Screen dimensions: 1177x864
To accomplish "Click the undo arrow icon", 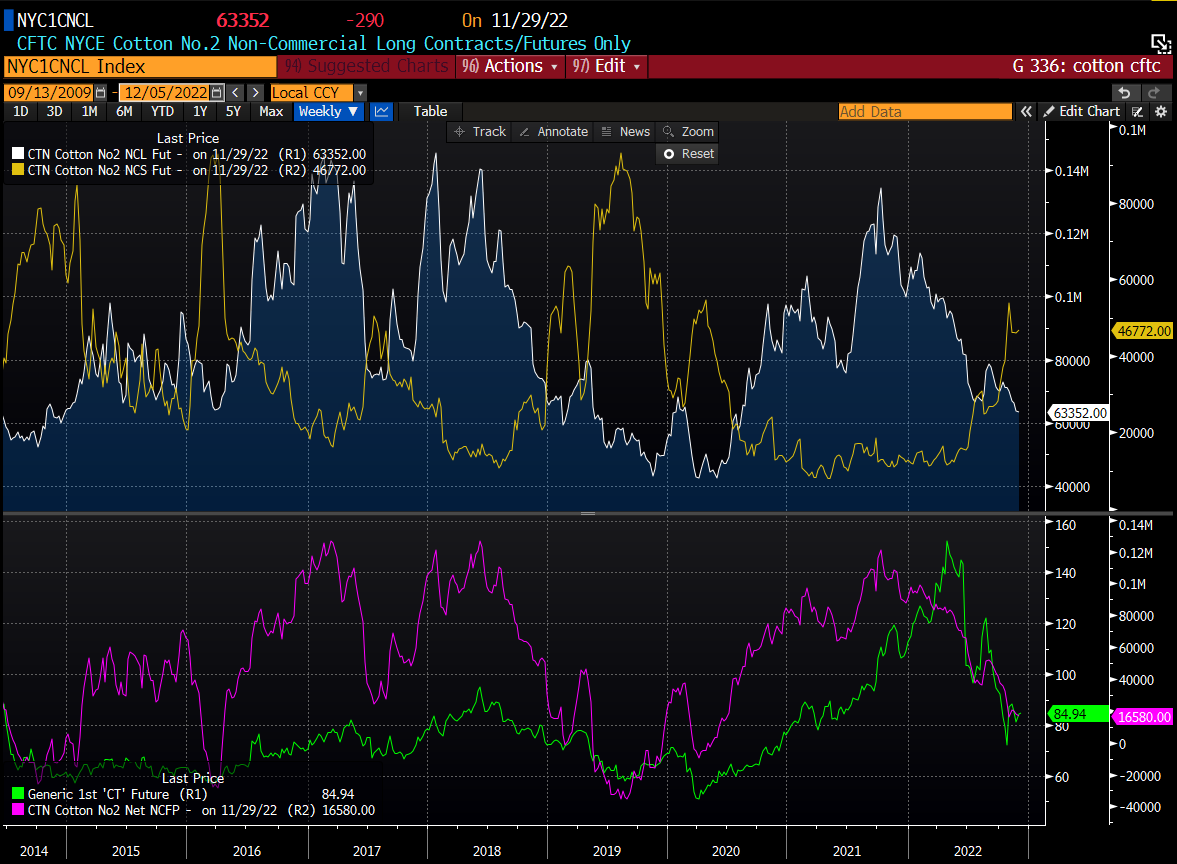I will 1124,92.
